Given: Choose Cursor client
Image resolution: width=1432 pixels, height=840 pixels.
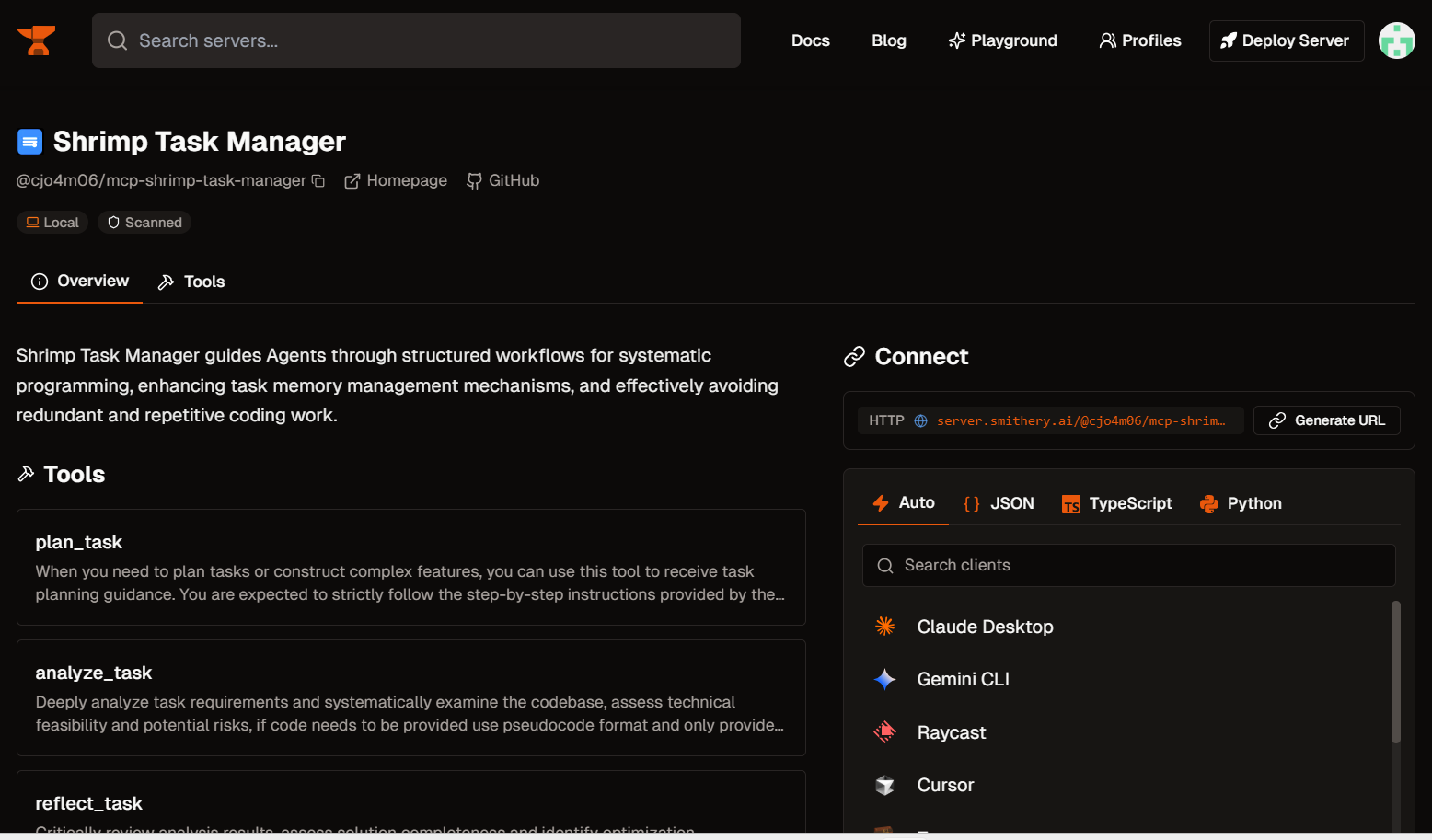Looking at the screenshot, I should click(1126, 785).
